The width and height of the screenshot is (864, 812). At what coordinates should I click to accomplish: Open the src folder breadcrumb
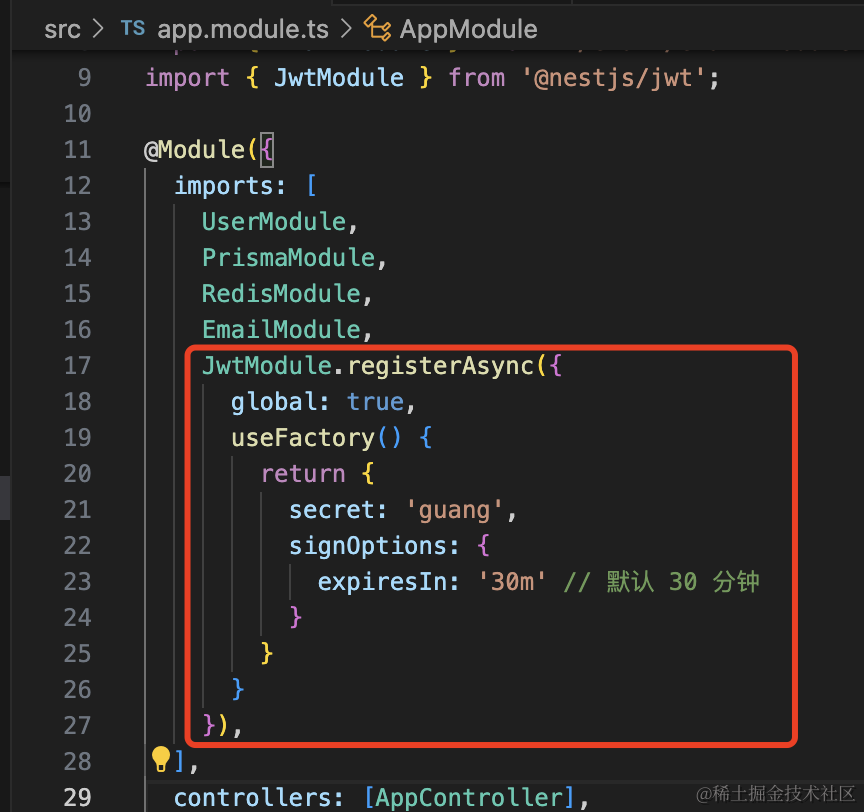(x=62, y=29)
